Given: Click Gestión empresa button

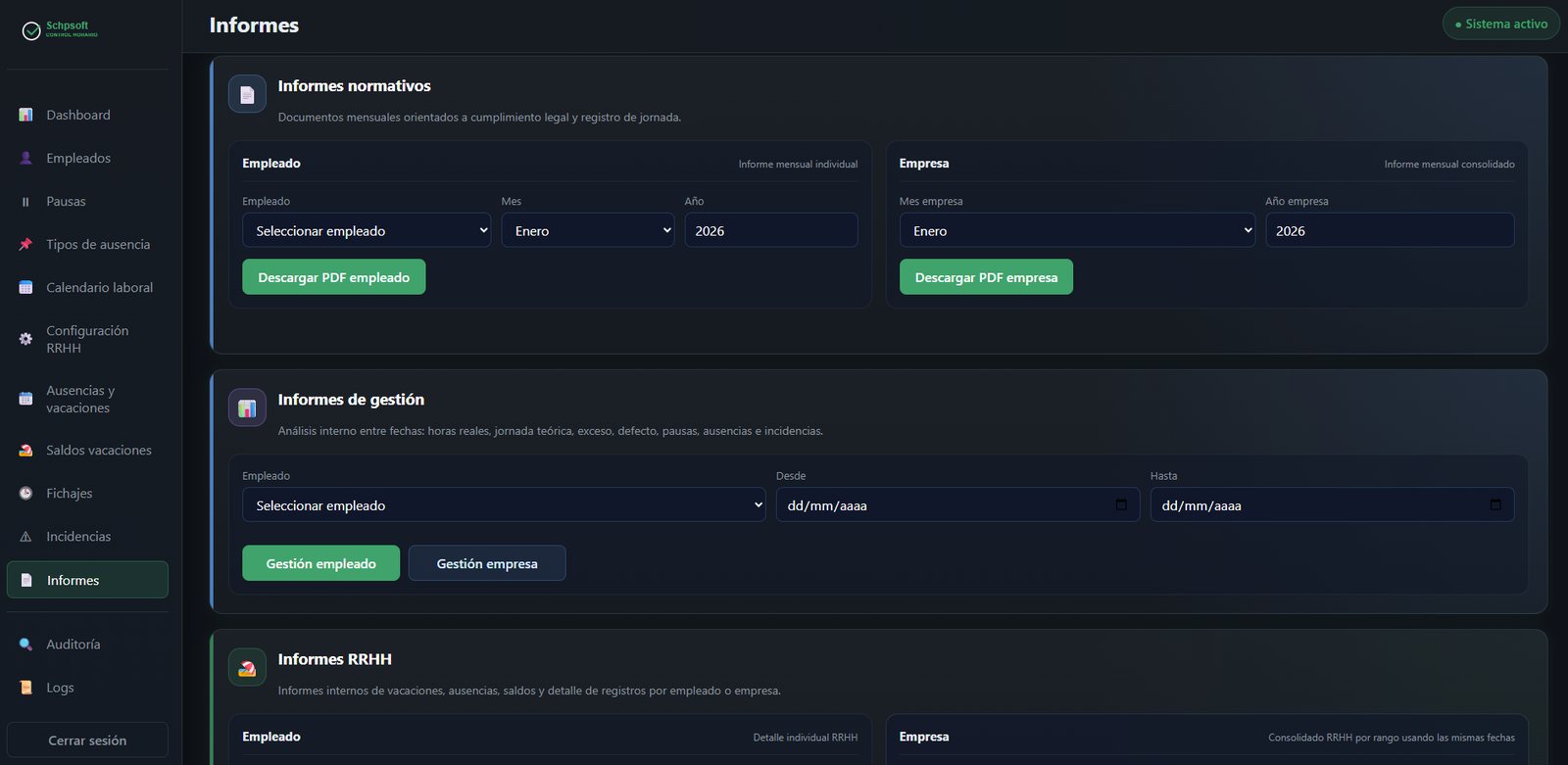Looking at the screenshot, I should 487,563.
